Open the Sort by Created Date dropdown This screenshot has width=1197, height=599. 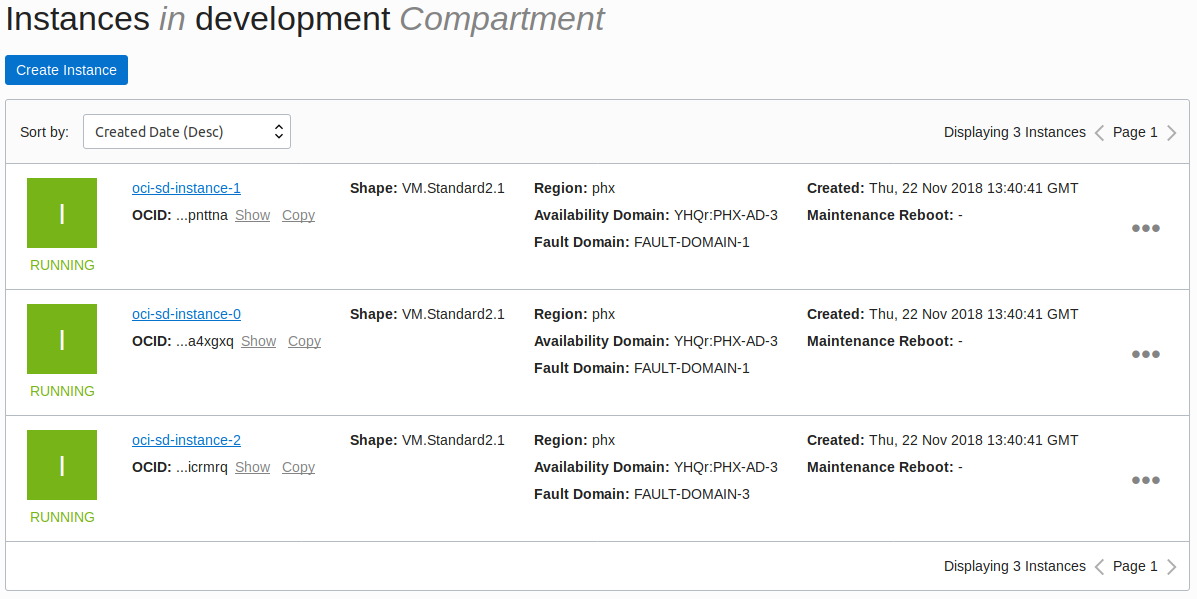tap(187, 132)
